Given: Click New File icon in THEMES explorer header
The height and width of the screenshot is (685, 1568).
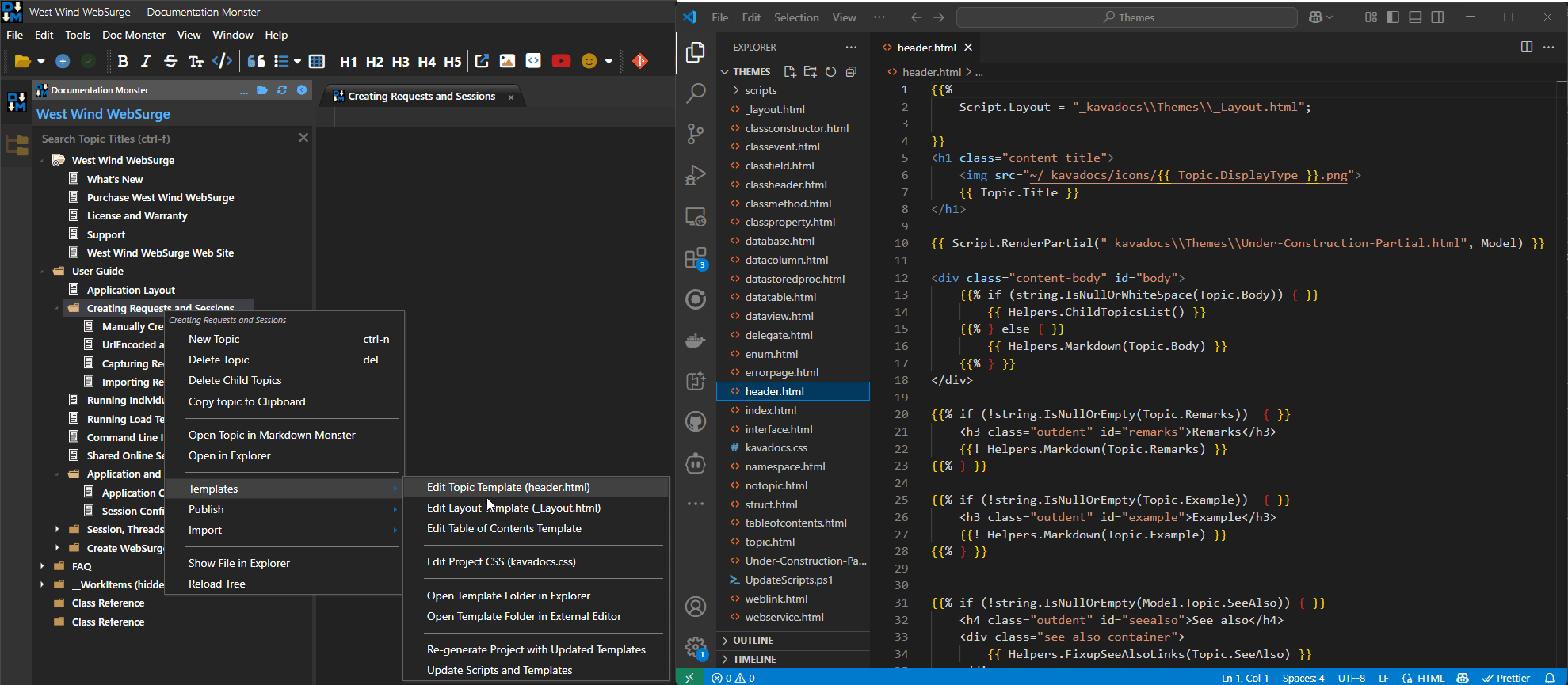Looking at the screenshot, I should [x=789, y=72].
